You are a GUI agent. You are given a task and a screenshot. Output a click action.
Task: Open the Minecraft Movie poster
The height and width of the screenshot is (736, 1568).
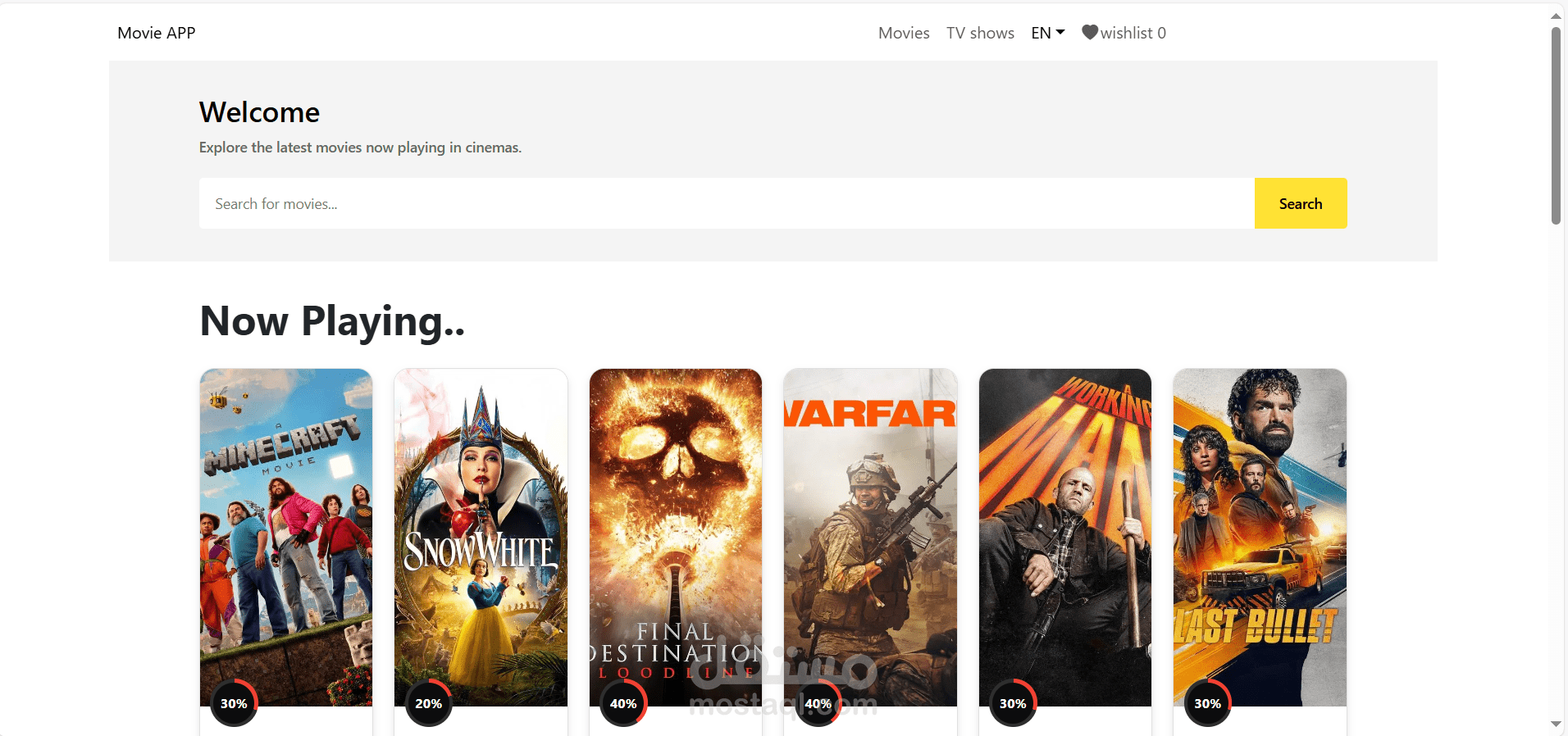pos(286,537)
